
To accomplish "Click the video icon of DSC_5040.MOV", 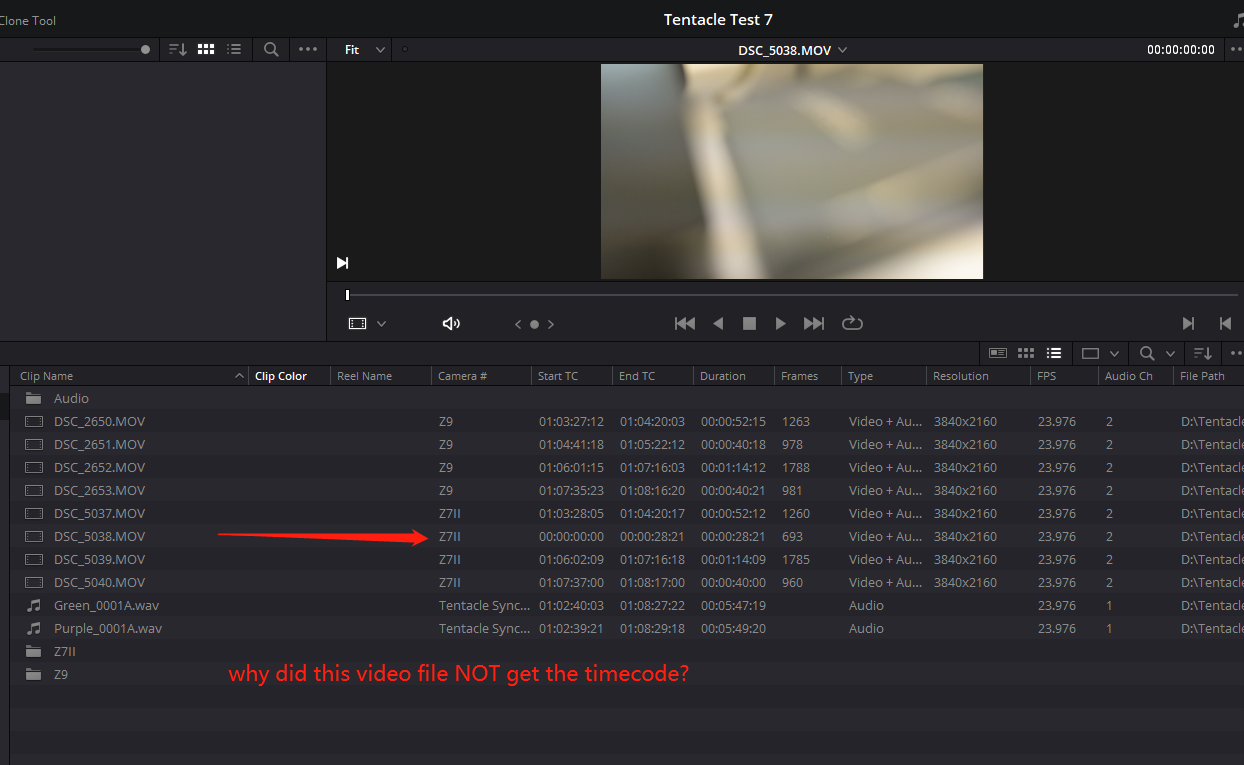I will (34, 582).
